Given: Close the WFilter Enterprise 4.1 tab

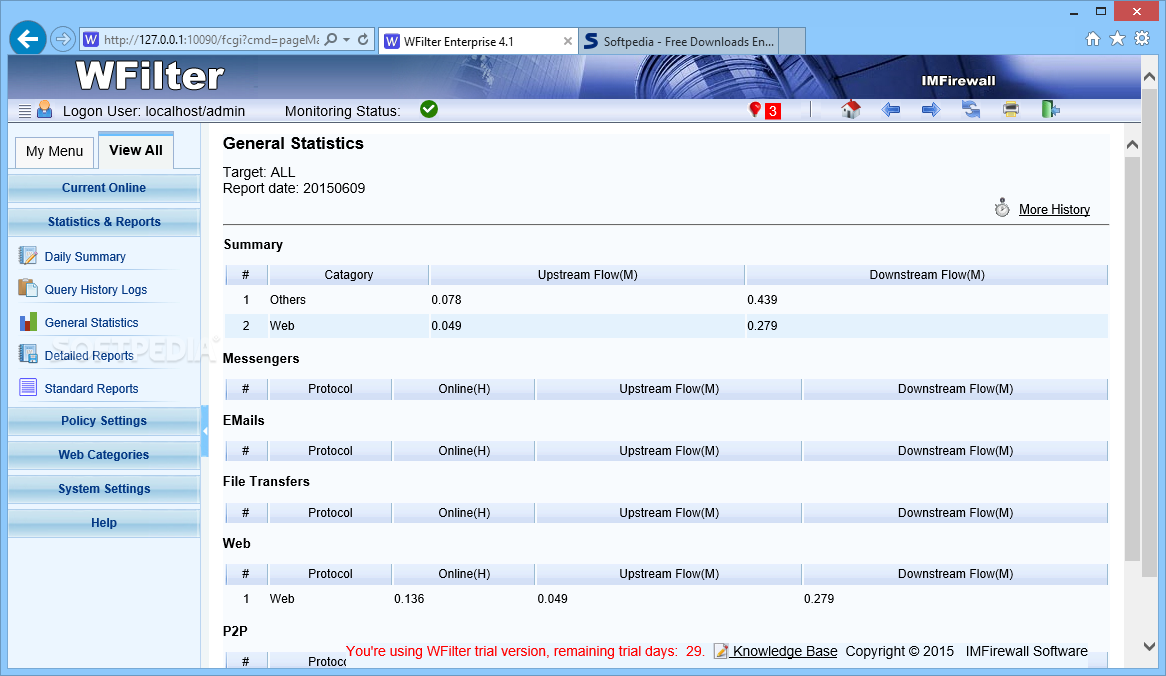Looking at the screenshot, I should pyautogui.click(x=568, y=42).
